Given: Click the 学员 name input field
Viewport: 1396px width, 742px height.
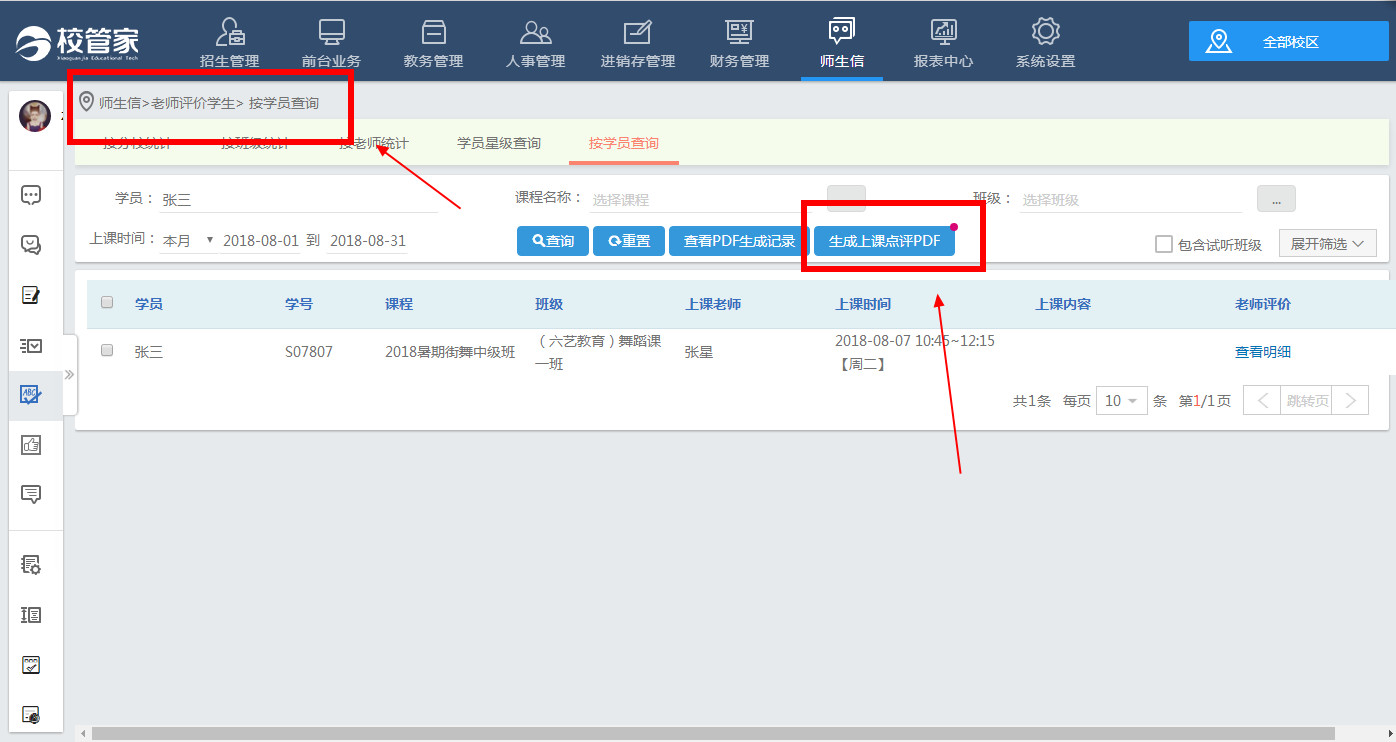Looking at the screenshot, I should tap(298, 199).
